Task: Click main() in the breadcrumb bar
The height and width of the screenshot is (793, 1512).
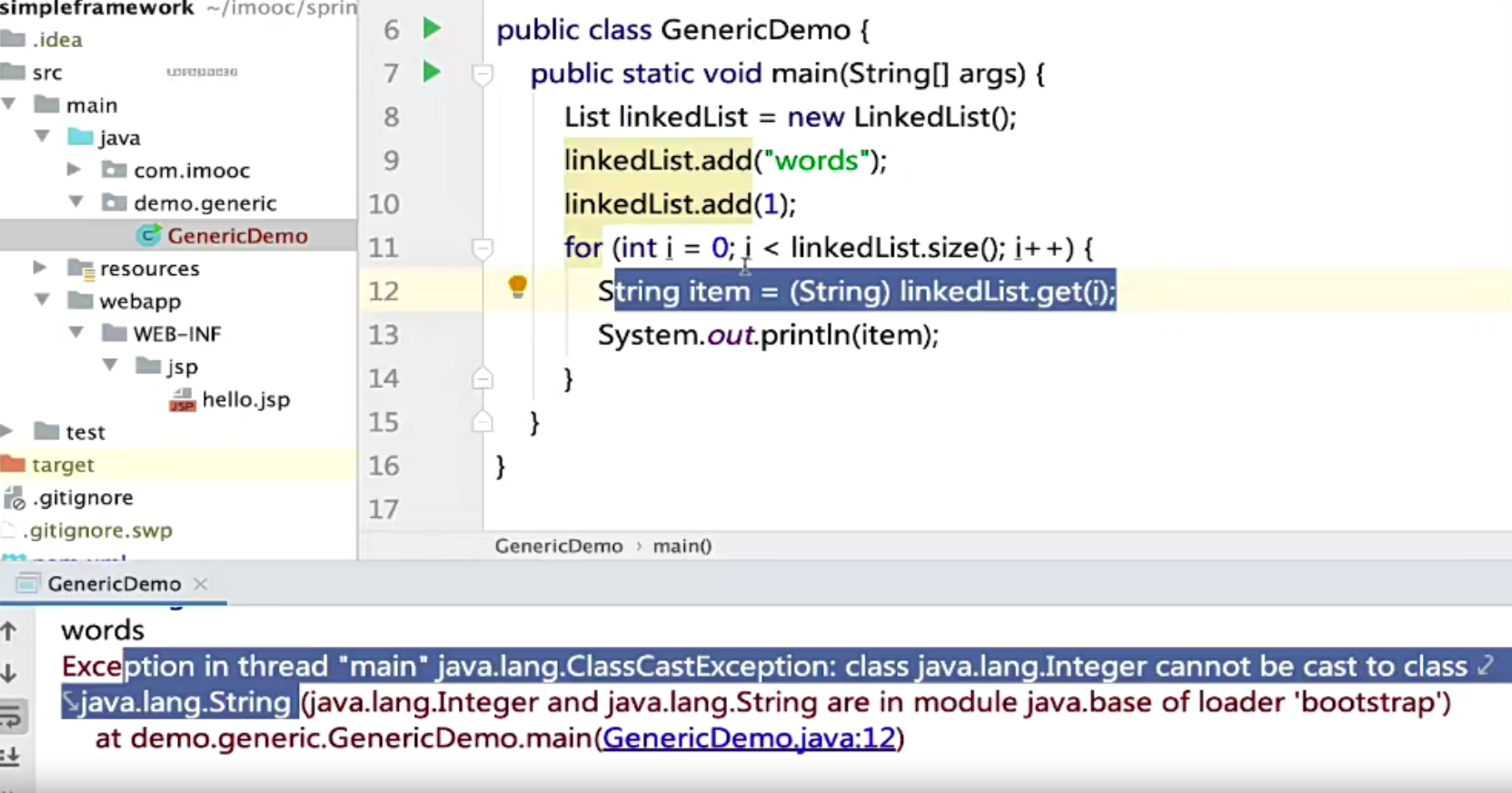Action: (681, 546)
